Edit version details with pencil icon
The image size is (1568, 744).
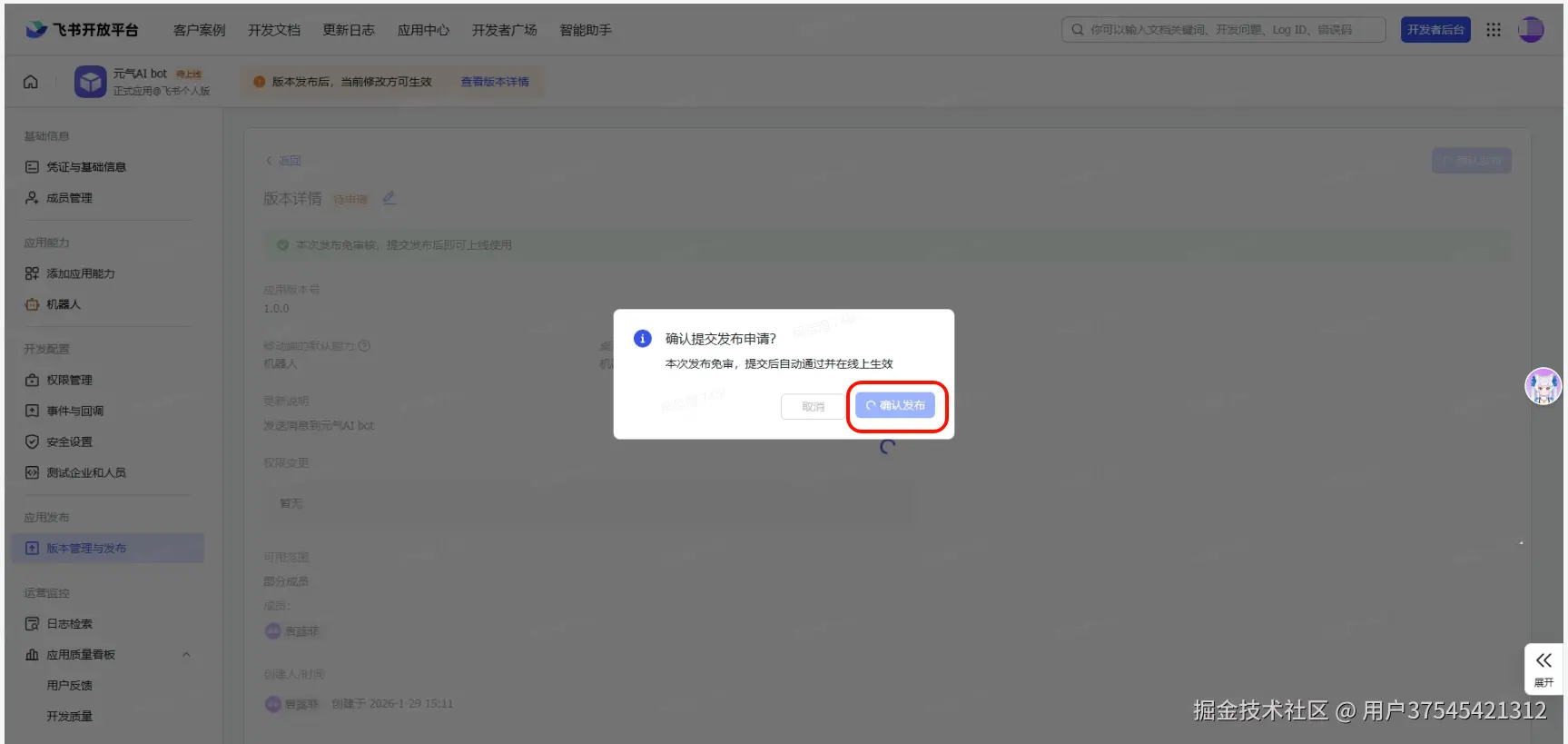click(390, 197)
